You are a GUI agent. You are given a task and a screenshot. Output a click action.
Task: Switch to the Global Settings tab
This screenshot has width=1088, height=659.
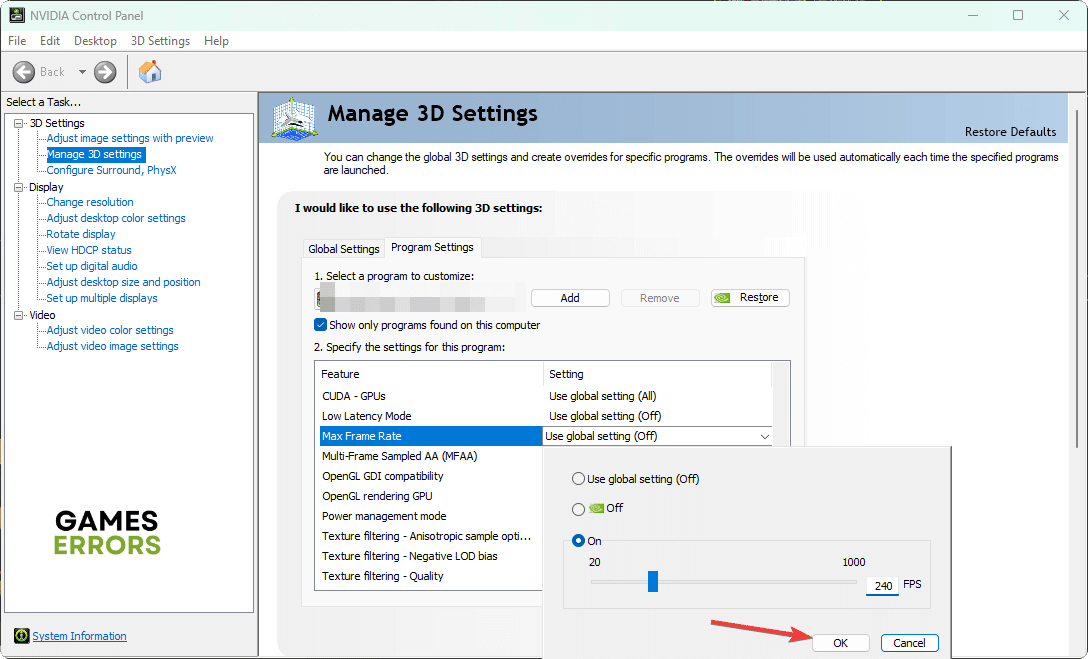point(344,249)
